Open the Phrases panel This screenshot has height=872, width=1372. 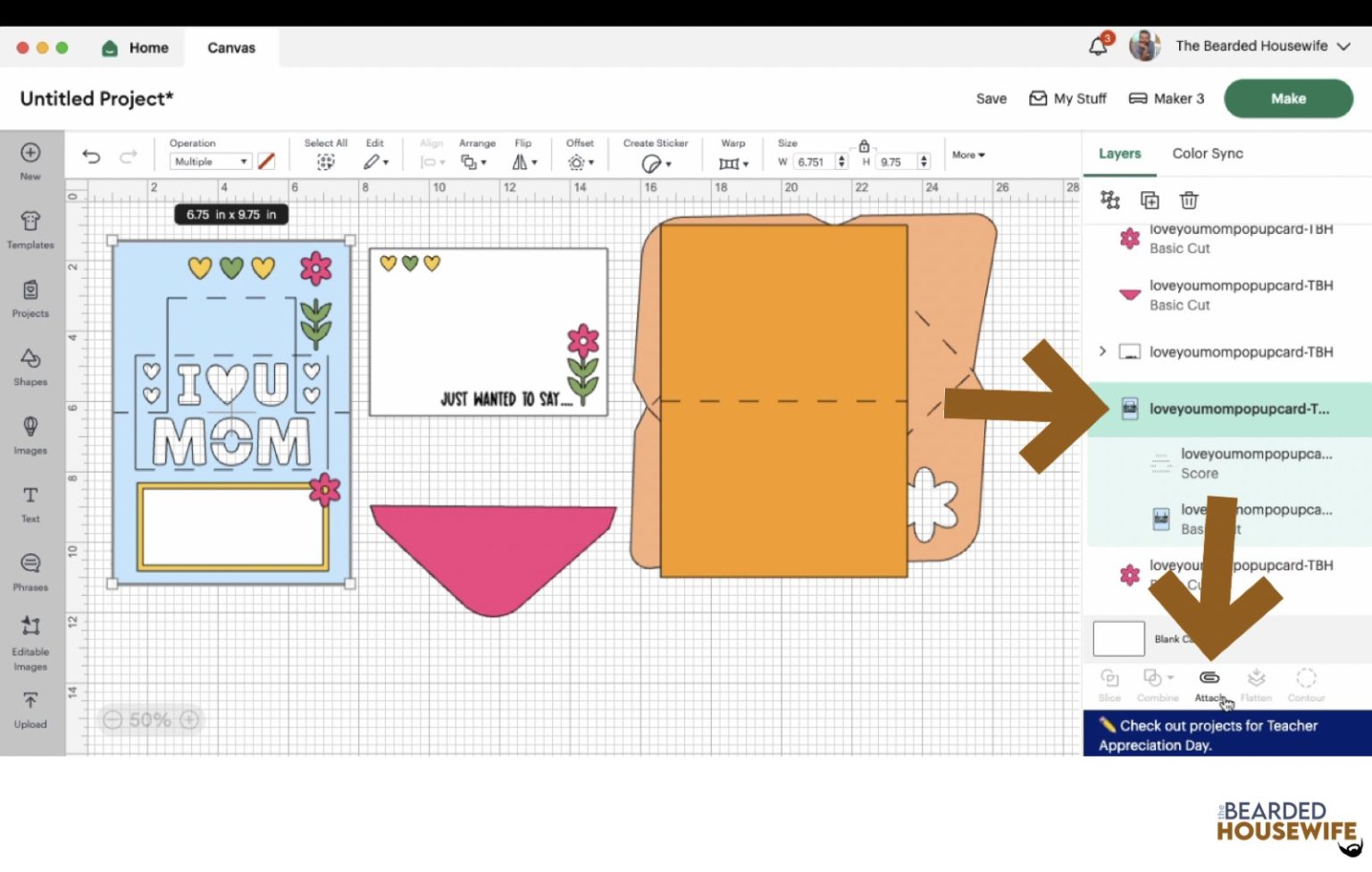click(x=30, y=572)
